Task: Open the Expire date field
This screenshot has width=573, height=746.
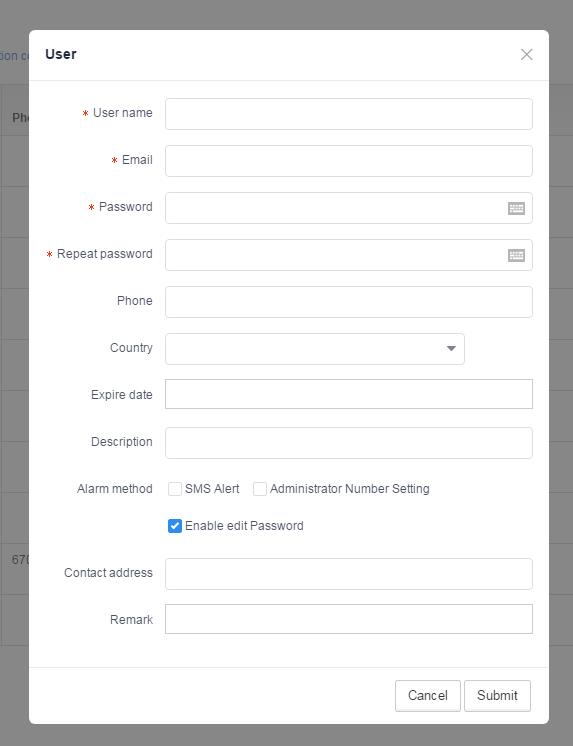Action: [349, 394]
